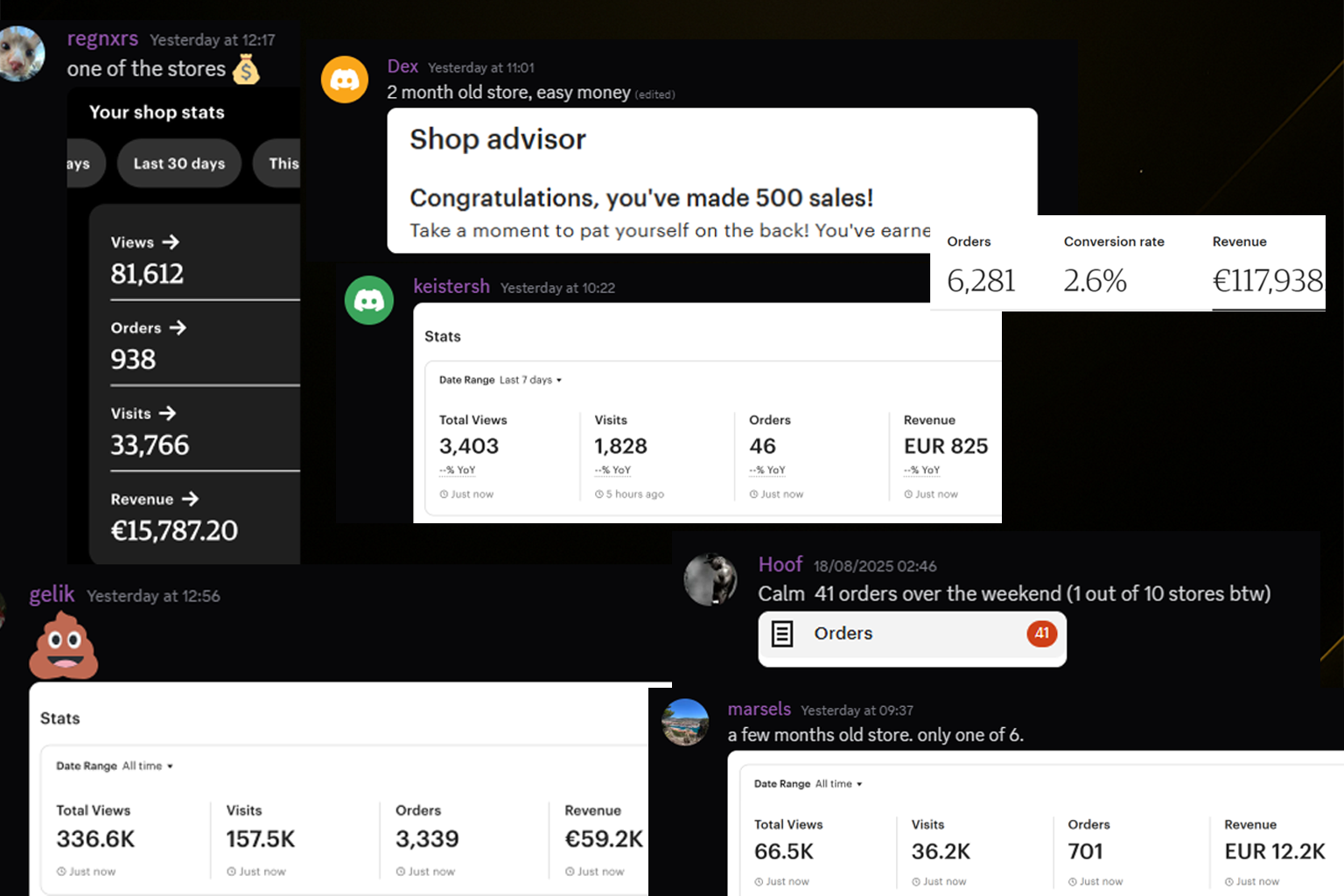Select the This tab in shop stats

(280, 164)
